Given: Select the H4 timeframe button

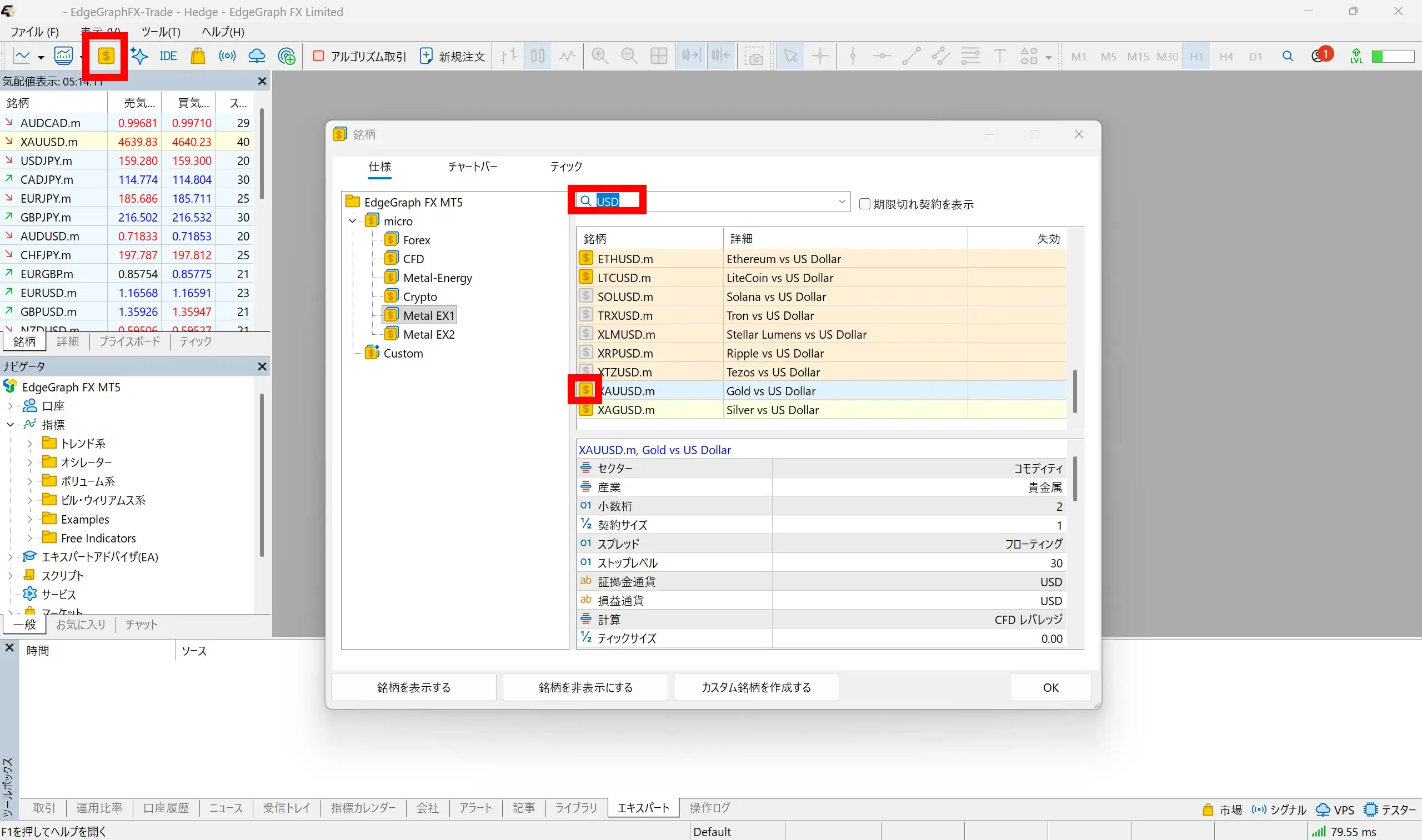Looking at the screenshot, I should tap(1226, 56).
